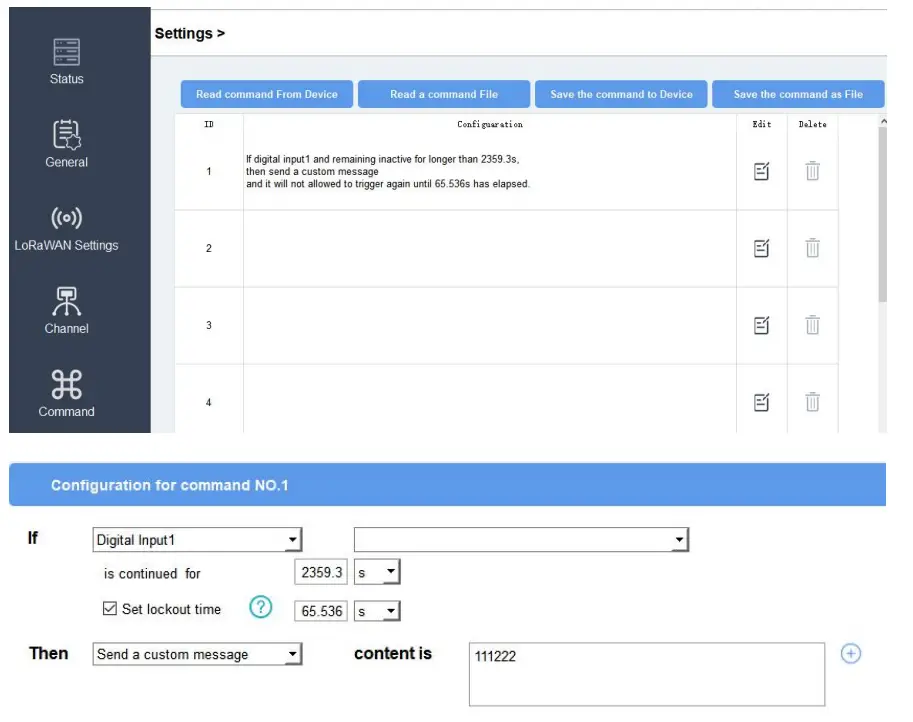Delete command ID 2 with the trash icon
Screen dimensions: 913x722
pos(812,247)
